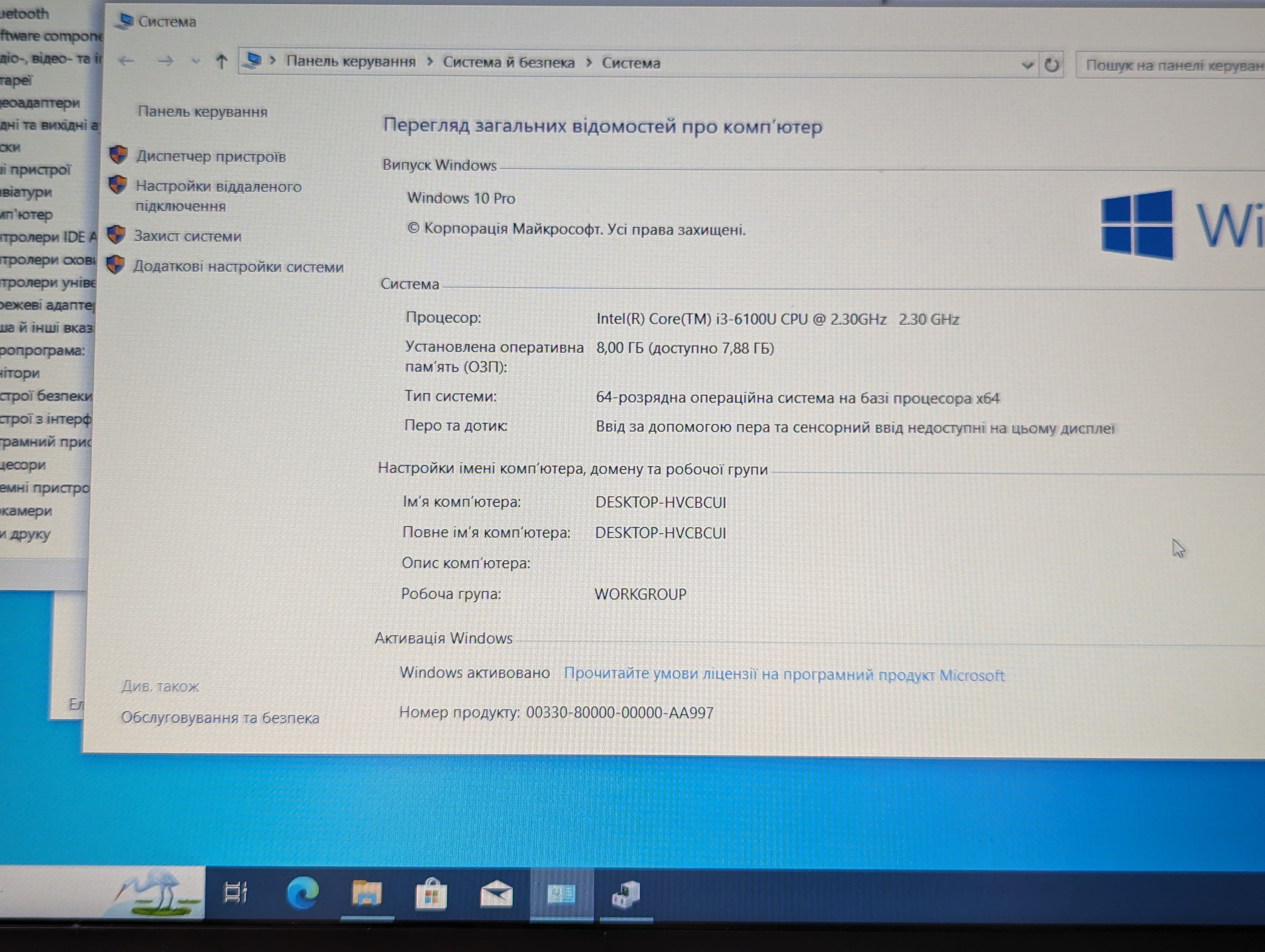Select 'Мікропрограма:' node in Device Manager

(x=42, y=350)
